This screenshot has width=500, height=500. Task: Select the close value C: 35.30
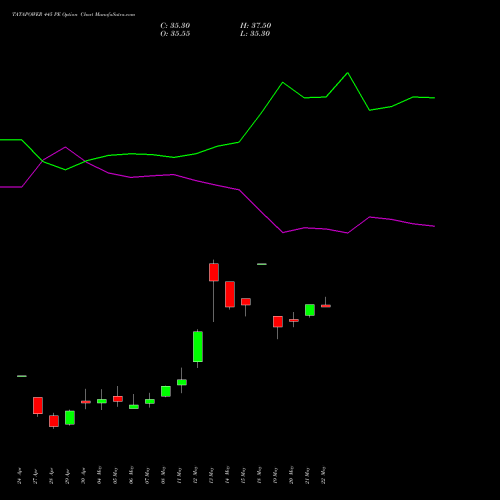click(175, 26)
